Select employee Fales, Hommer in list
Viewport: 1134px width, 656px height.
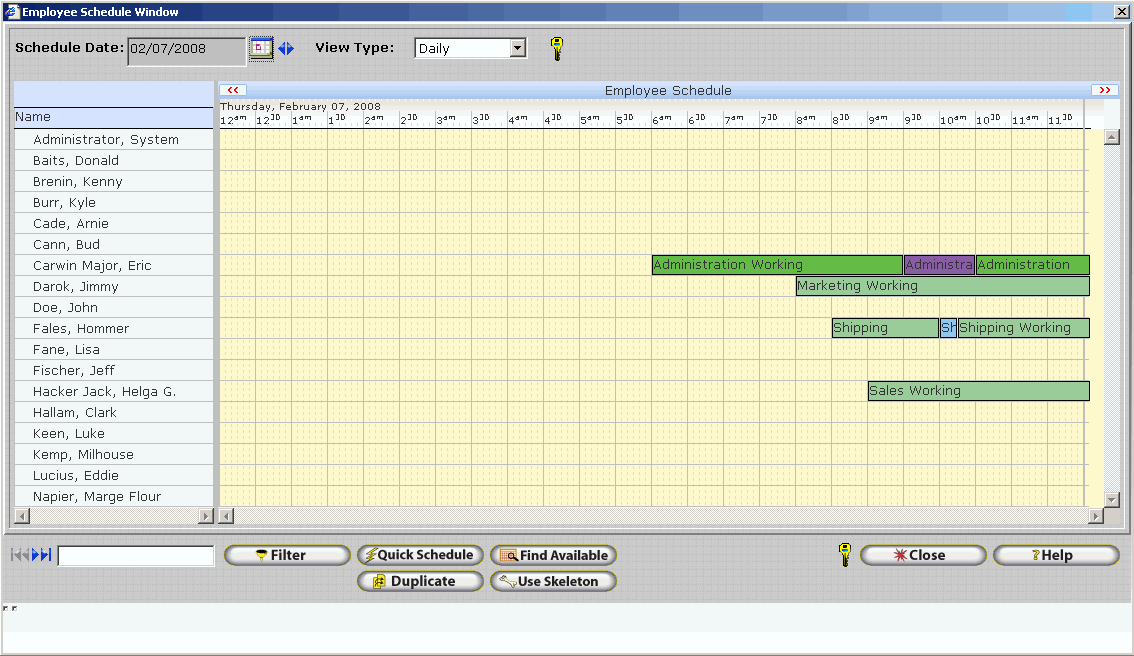tap(81, 328)
